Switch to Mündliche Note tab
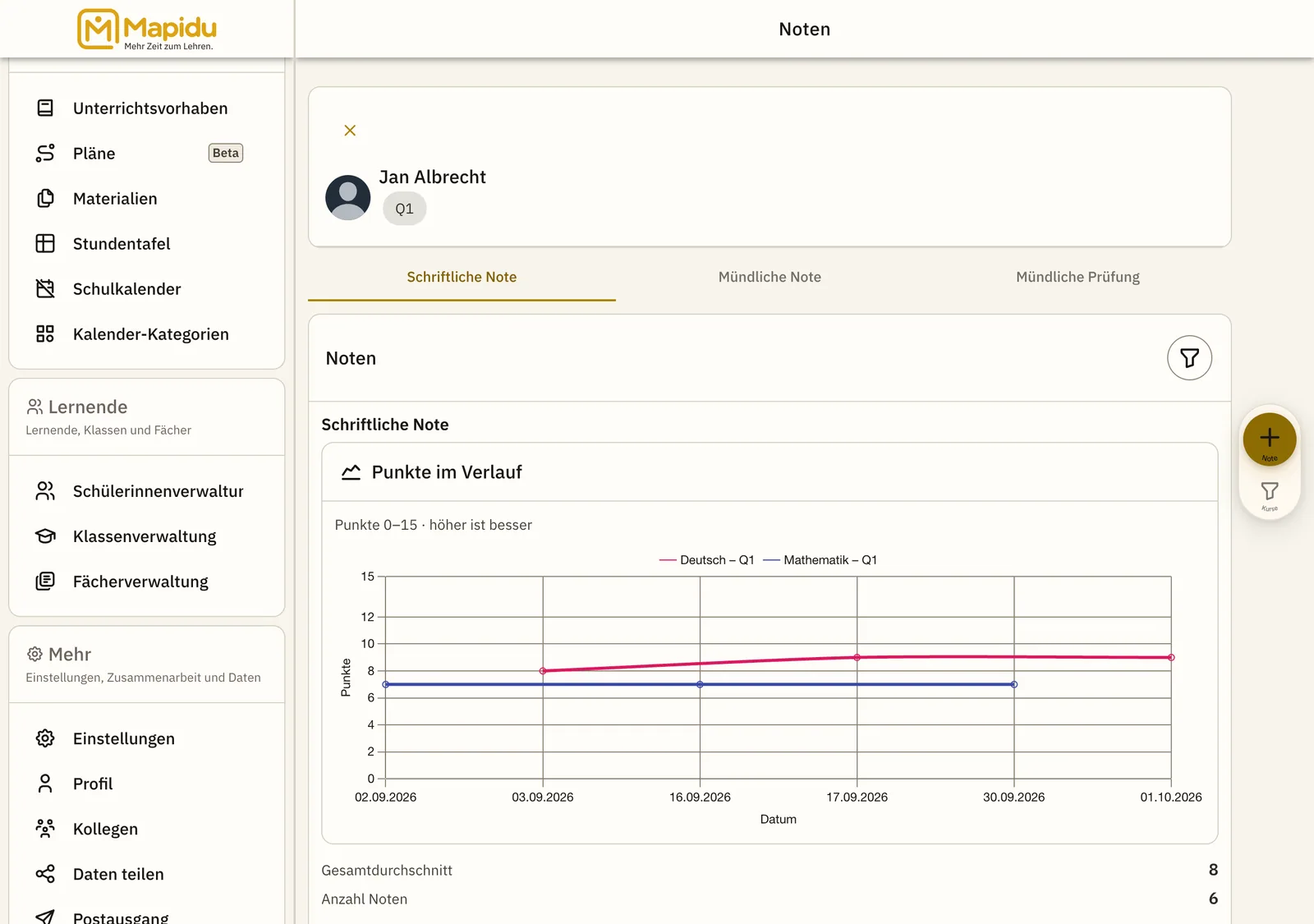This screenshot has height=924, width=1314. point(770,278)
